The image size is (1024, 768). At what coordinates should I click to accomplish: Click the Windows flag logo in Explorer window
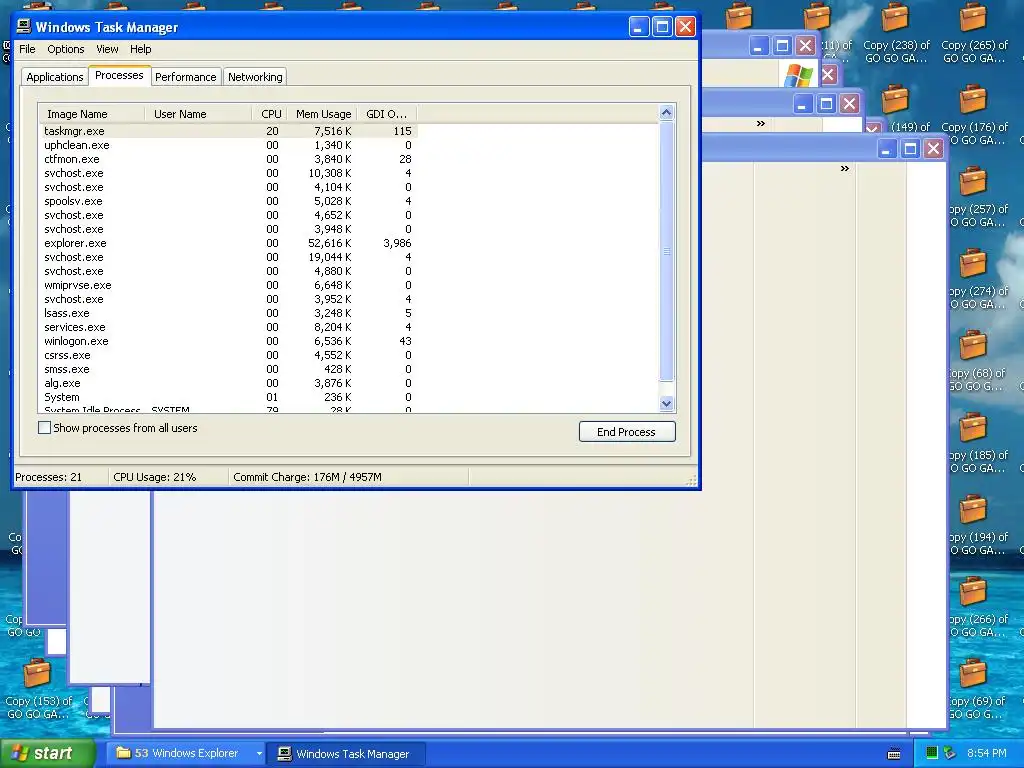[x=799, y=75]
